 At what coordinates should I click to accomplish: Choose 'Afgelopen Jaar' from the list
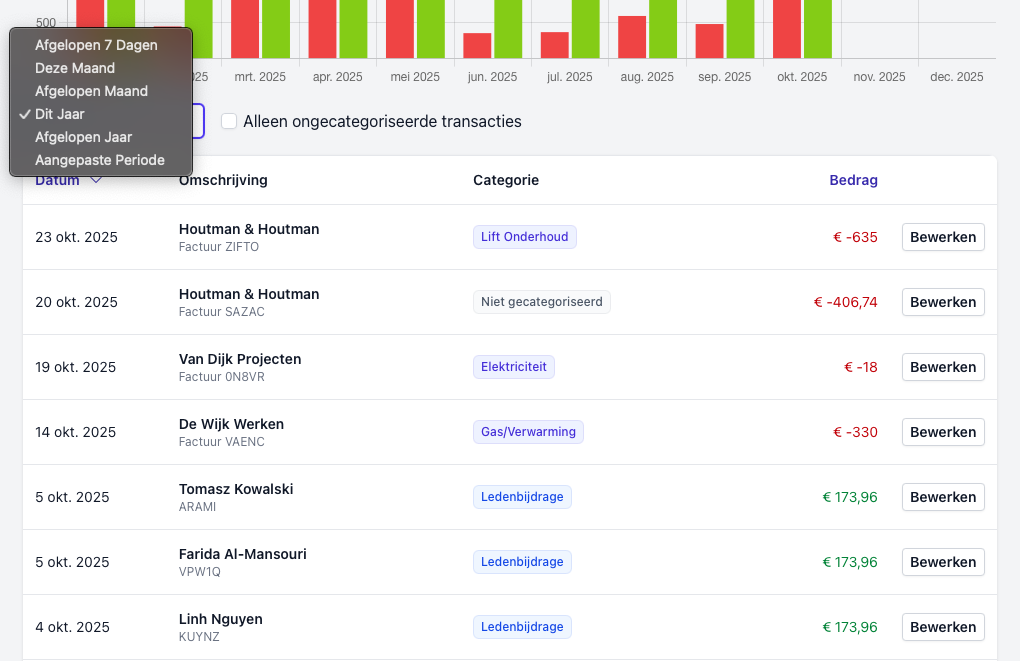(83, 137)
